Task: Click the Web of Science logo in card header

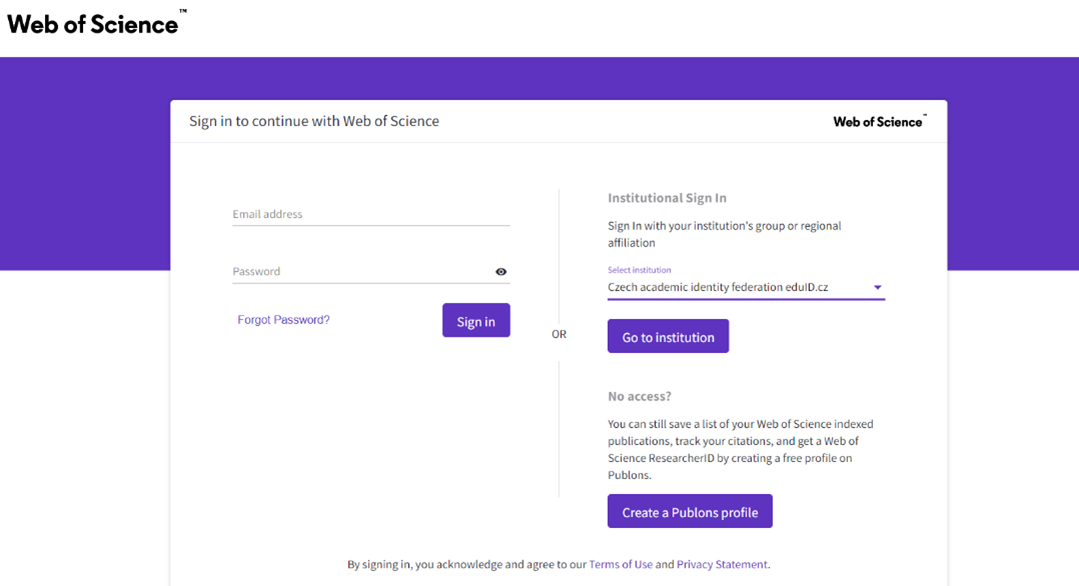Action: coord(879,122)
